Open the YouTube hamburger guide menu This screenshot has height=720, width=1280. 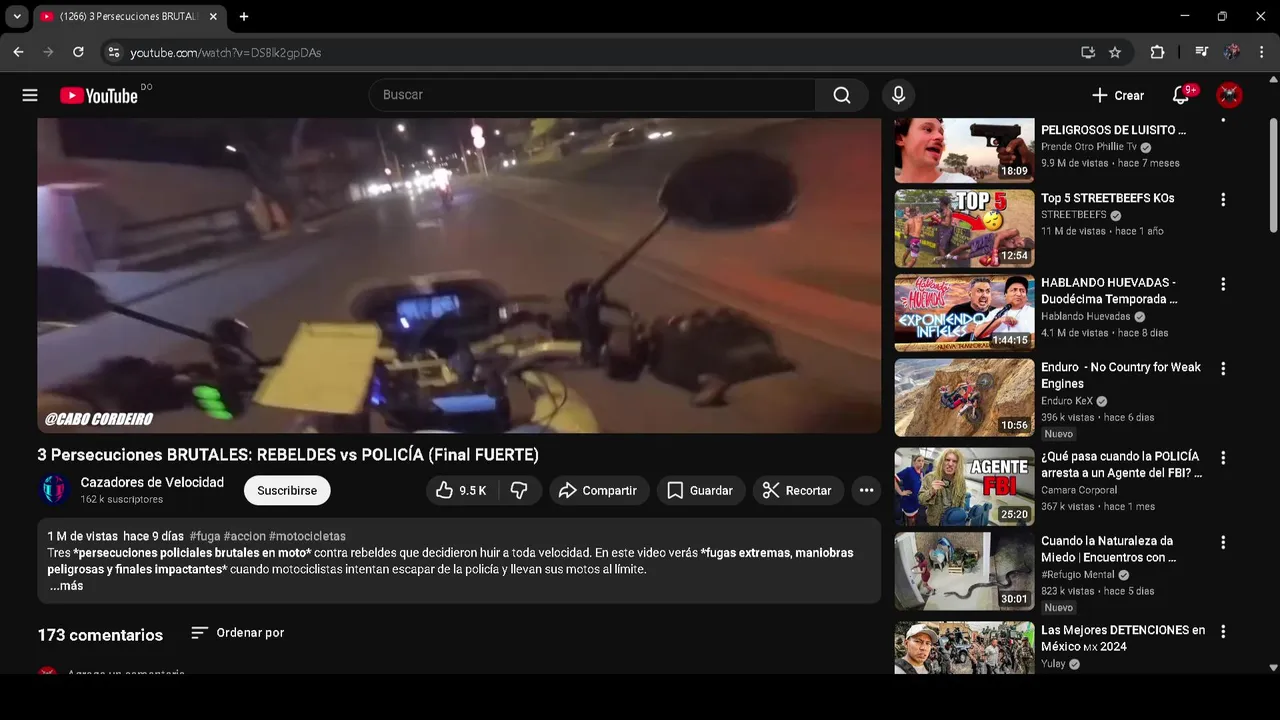[30, 95]
